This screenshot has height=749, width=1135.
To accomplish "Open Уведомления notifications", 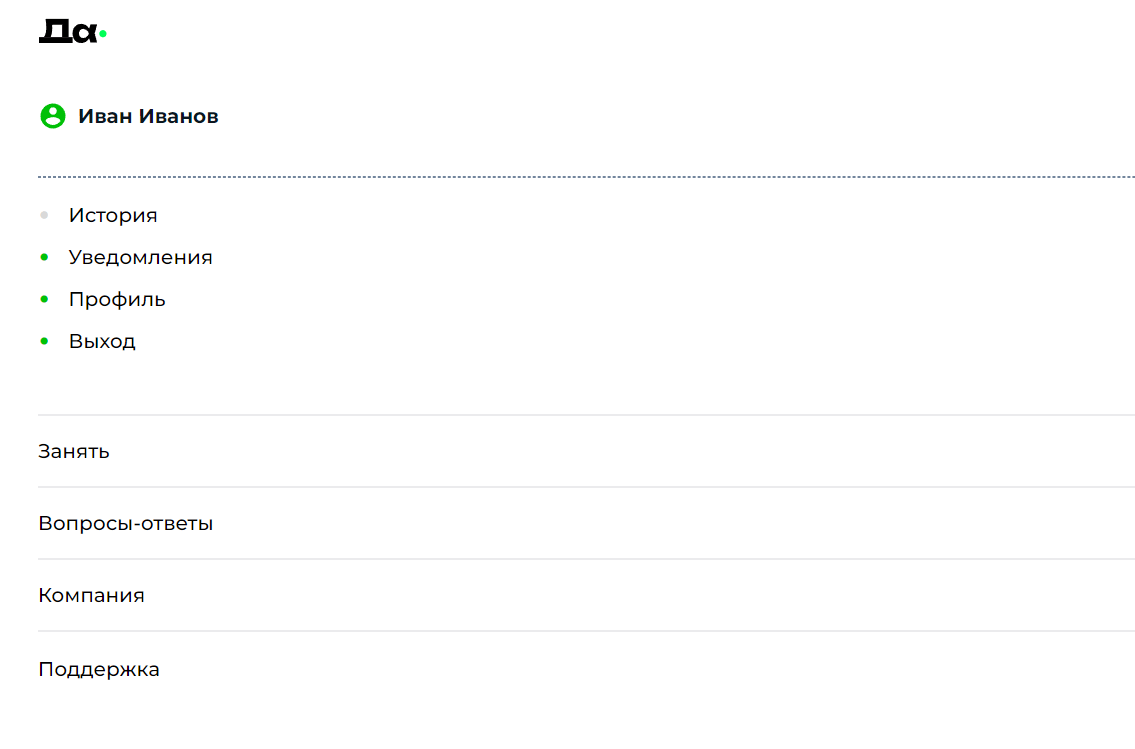I will click(140, 257).
